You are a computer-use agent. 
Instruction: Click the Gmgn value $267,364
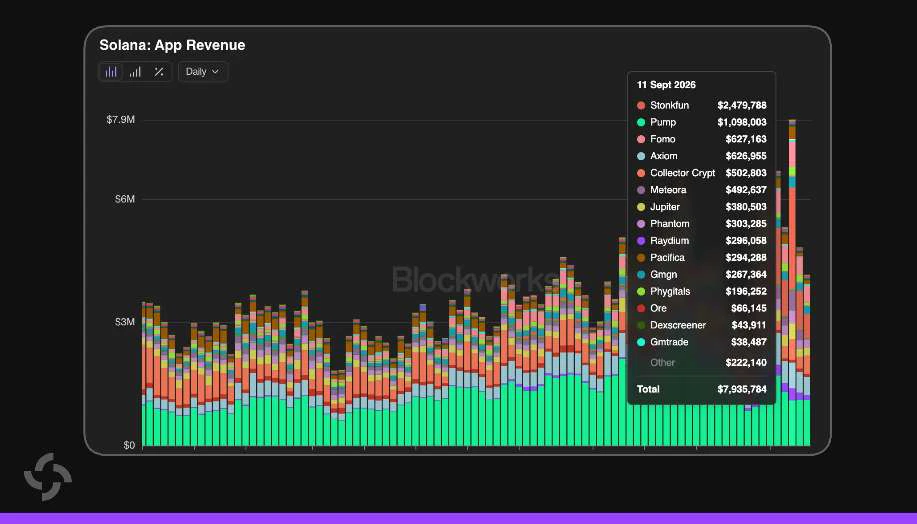click(746, 275)
